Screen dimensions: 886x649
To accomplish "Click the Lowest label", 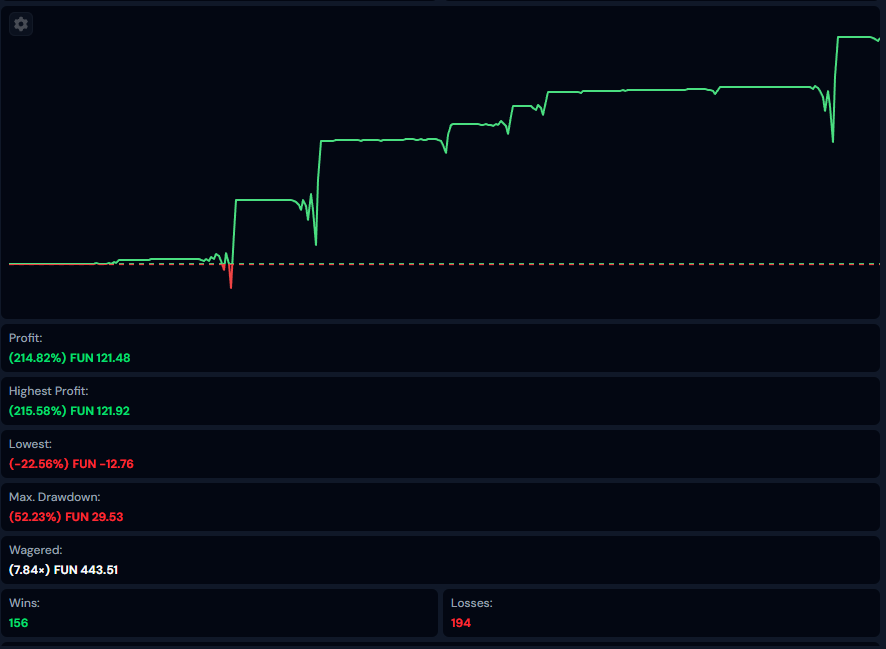I will (x=30, y=443).
